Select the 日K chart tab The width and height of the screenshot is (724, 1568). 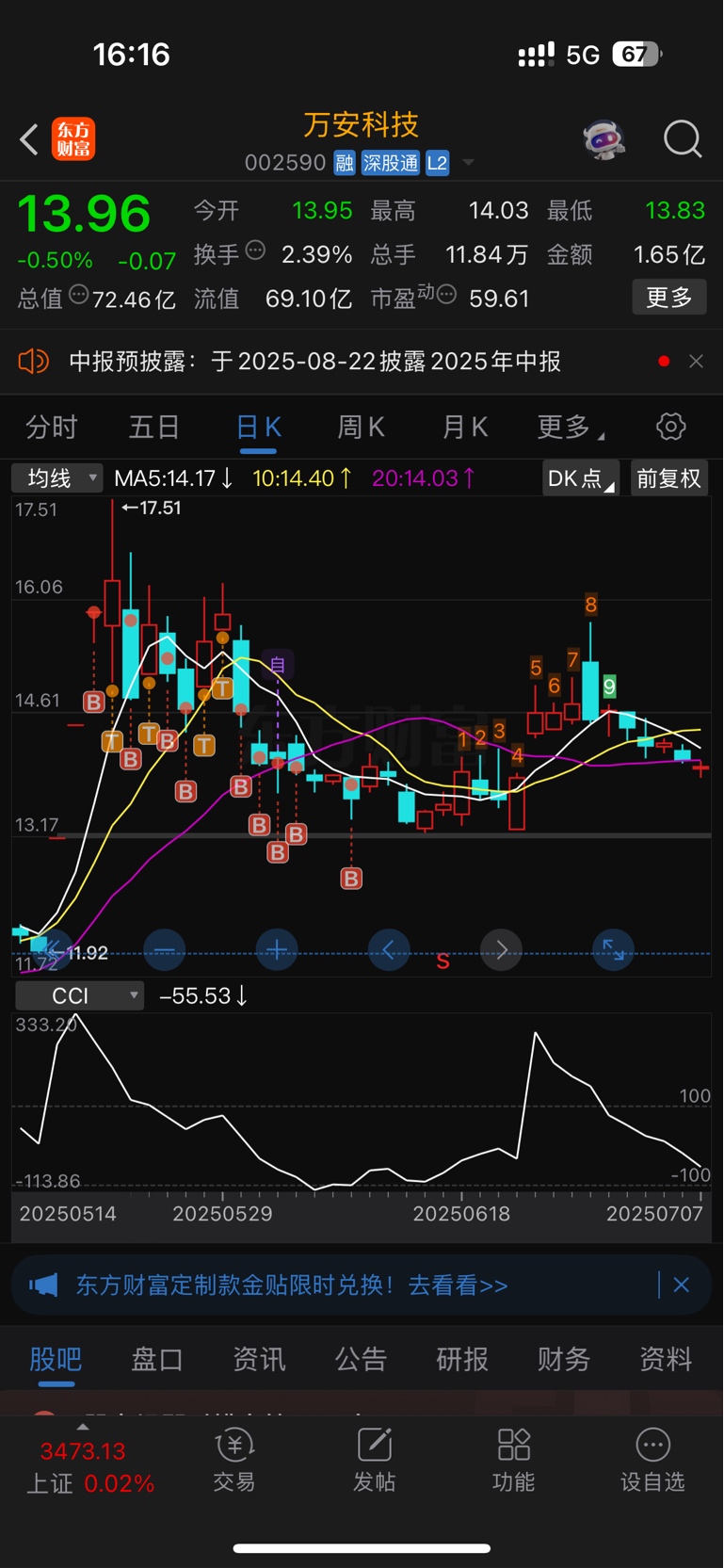coord(258,428)
